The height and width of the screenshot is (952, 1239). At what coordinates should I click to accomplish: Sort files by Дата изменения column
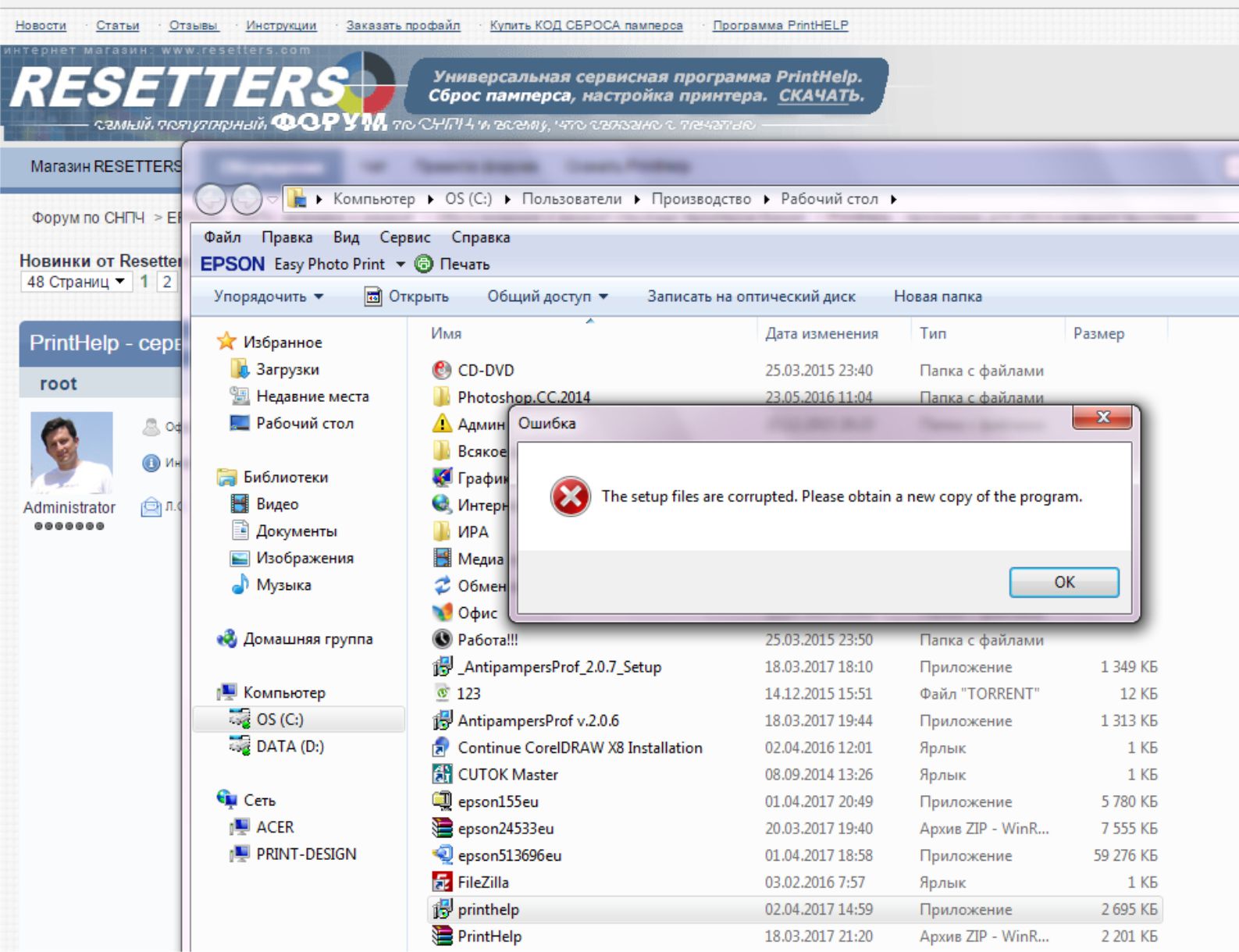[821, 333]
